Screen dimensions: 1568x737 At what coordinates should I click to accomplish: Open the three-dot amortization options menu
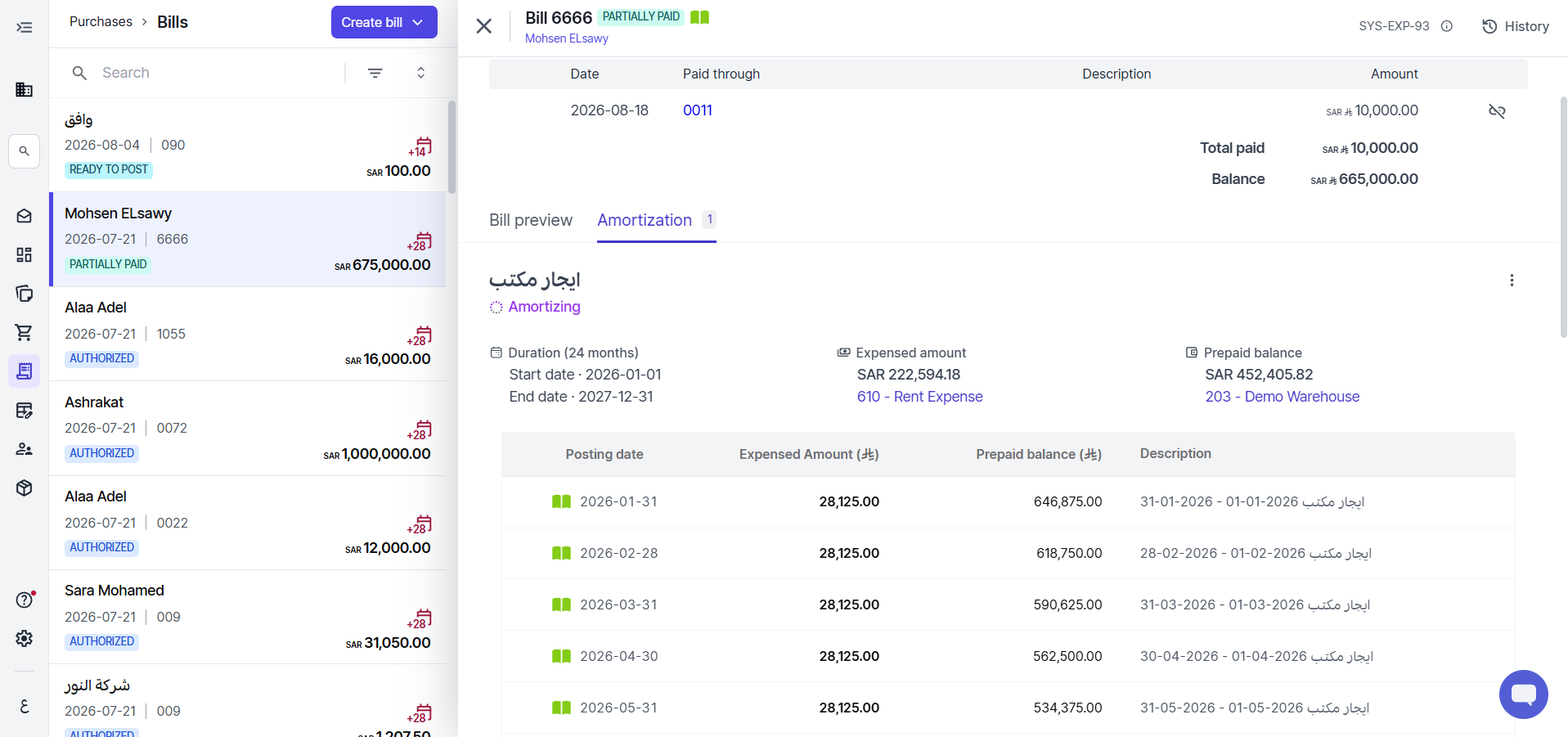(x=1512, y=281)
